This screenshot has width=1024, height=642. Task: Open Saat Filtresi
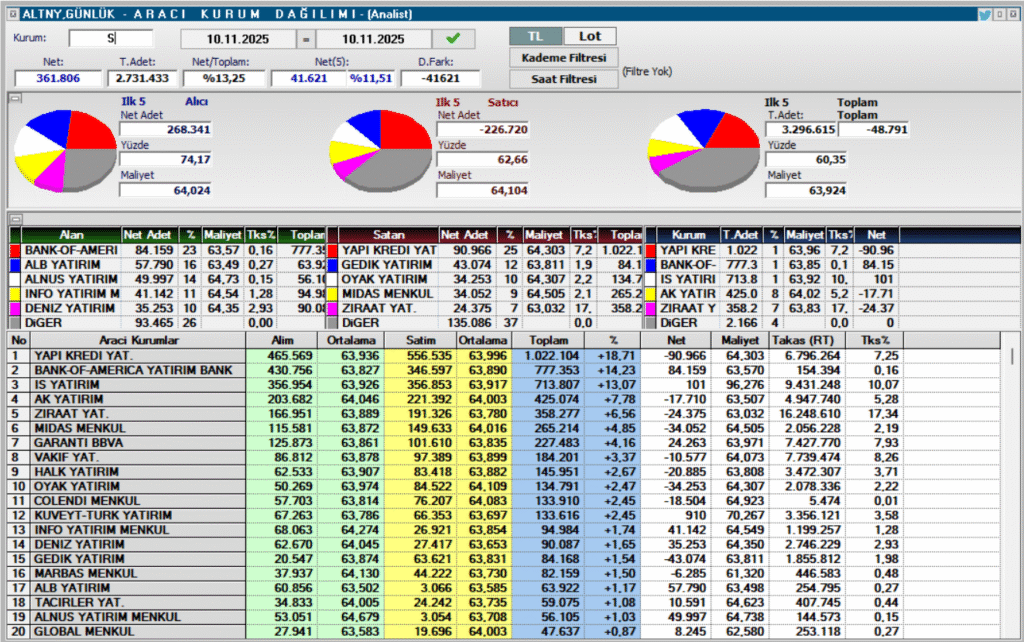click(564, 78)
